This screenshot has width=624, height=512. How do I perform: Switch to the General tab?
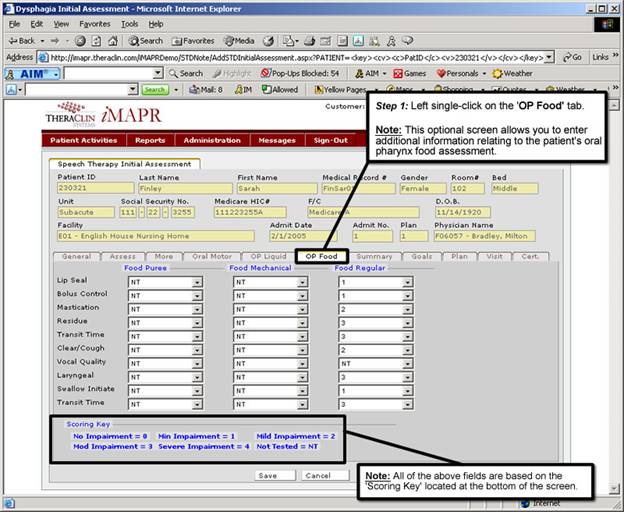pyautogui.click(x=76, y=257)
